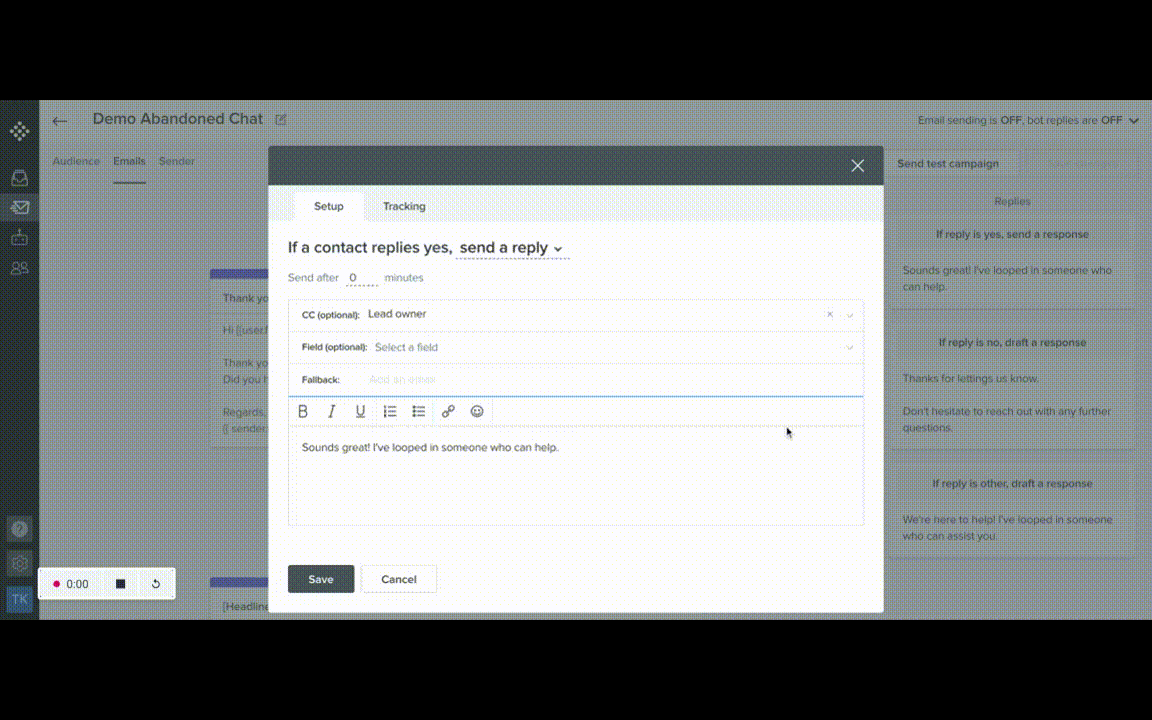Click the app logo in the sidebar
This screenshot has height=720, width=1152.
click(x=20, y=132)
